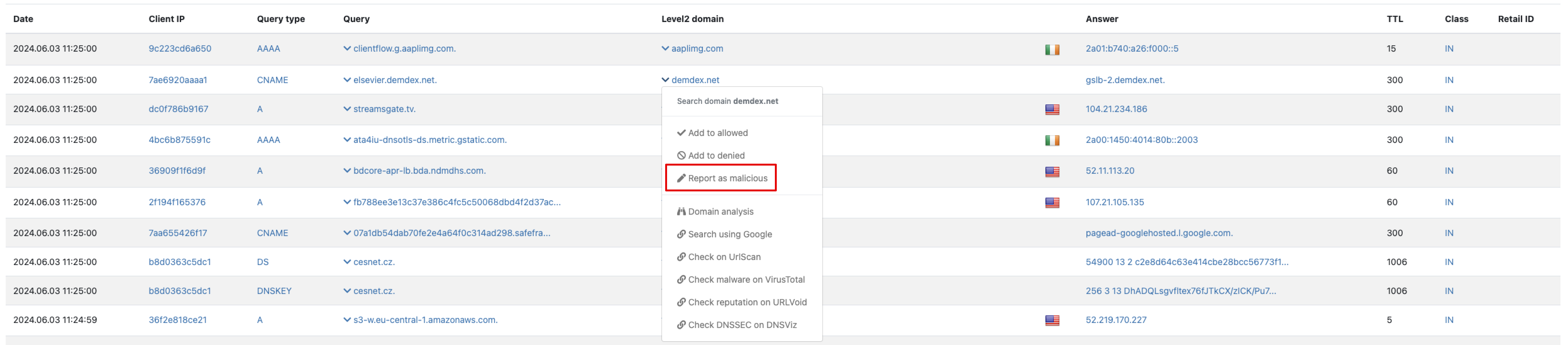
Task: Expand s3-w.eu-central-1.amazonaws.com chevron
Action: 347,320
